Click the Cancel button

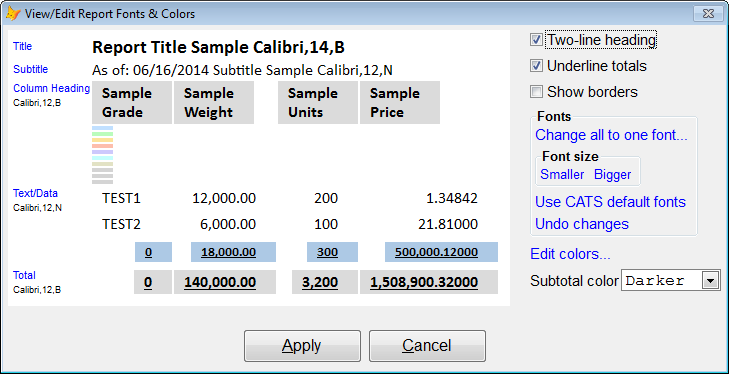(427, 346)
